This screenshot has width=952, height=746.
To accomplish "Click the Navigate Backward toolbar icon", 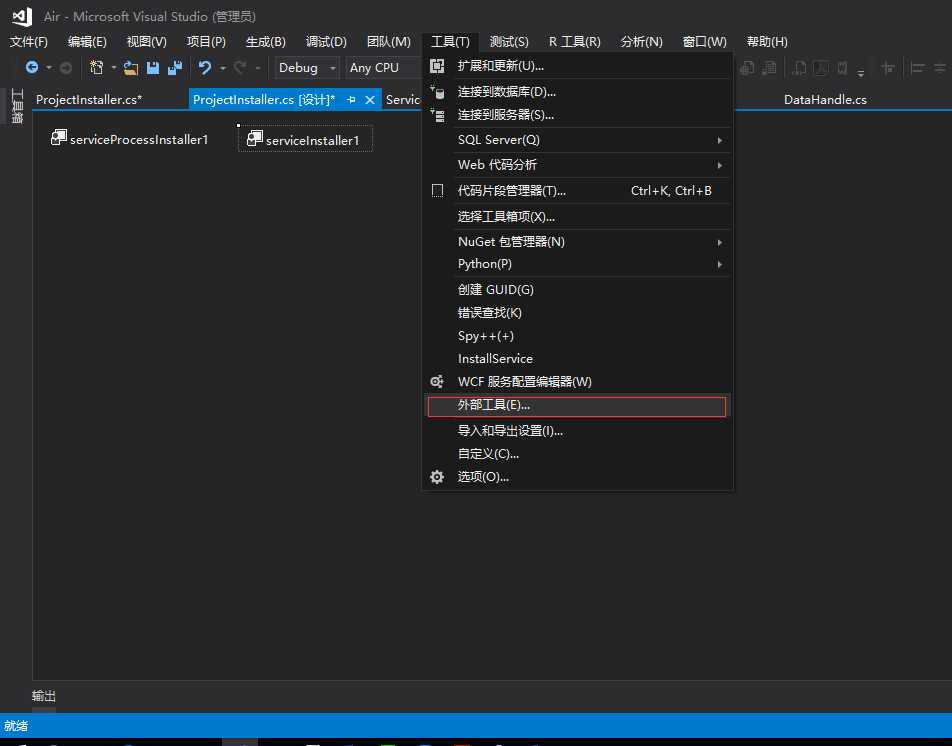I will pyautogui.click(x=32, y=67).
